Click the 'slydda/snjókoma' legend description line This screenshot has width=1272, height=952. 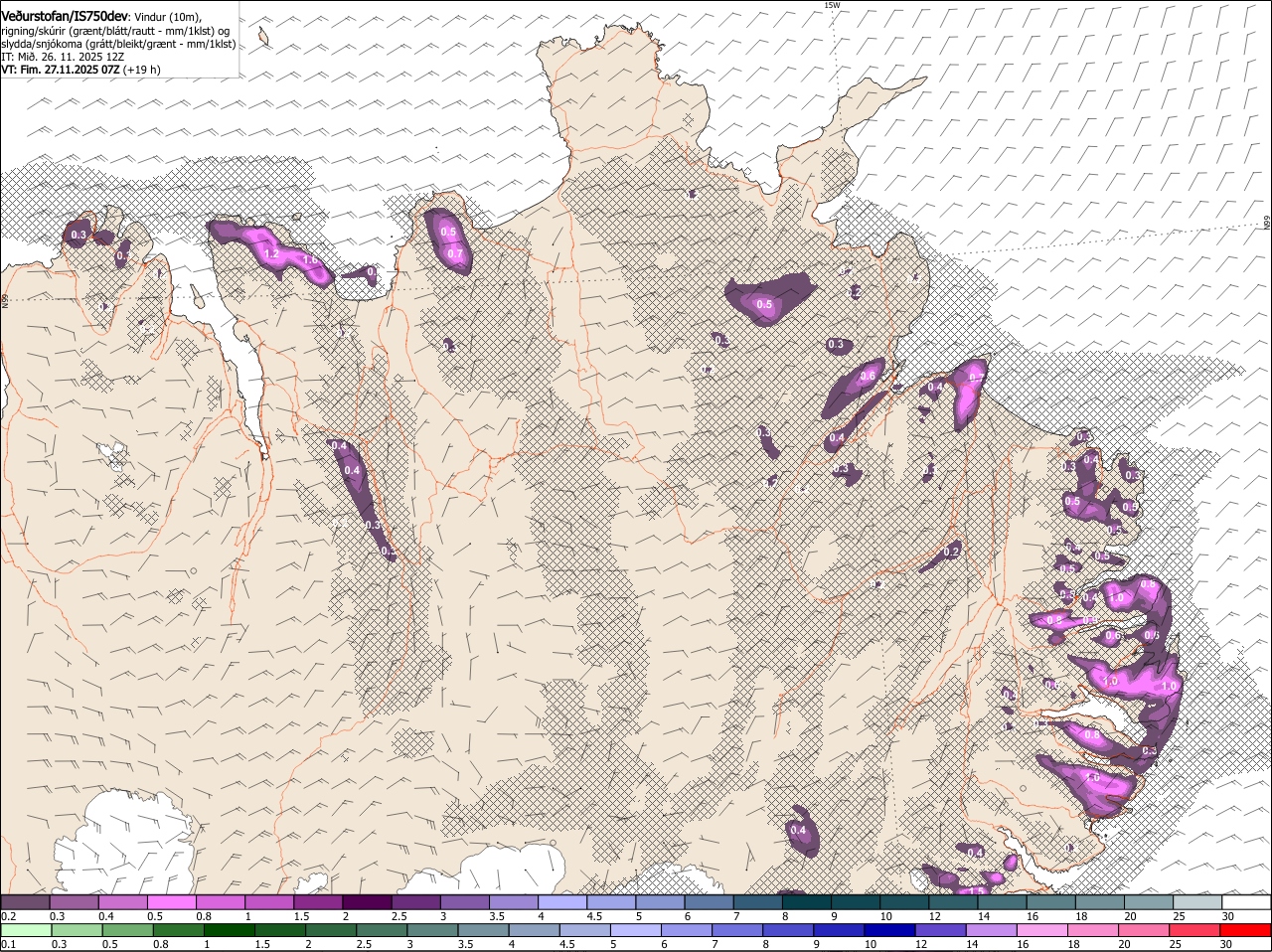117,44
